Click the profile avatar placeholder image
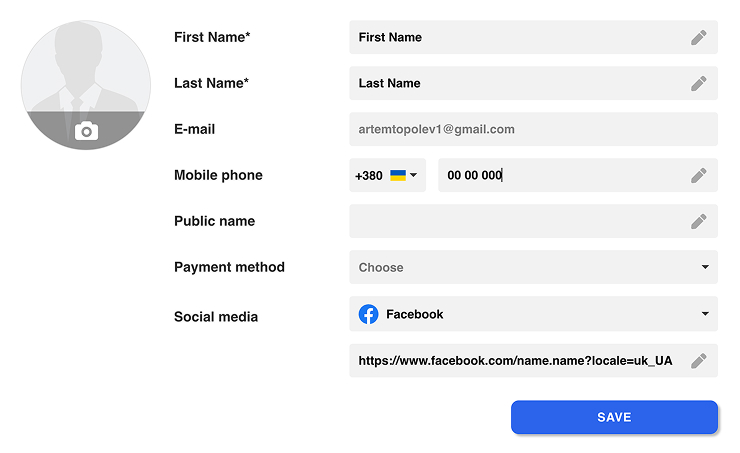 [x=86, y=85]
